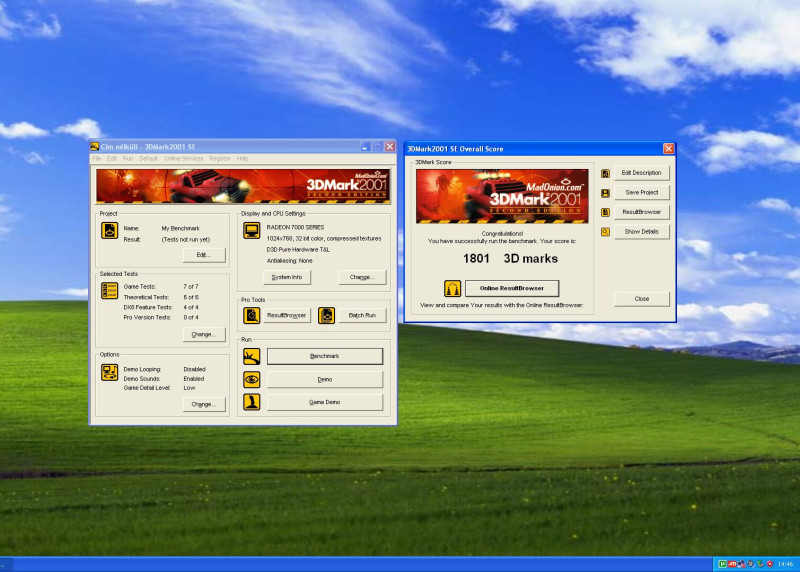
Task: Click the taskbar clock showing 14:46
Action: point(785,564)
